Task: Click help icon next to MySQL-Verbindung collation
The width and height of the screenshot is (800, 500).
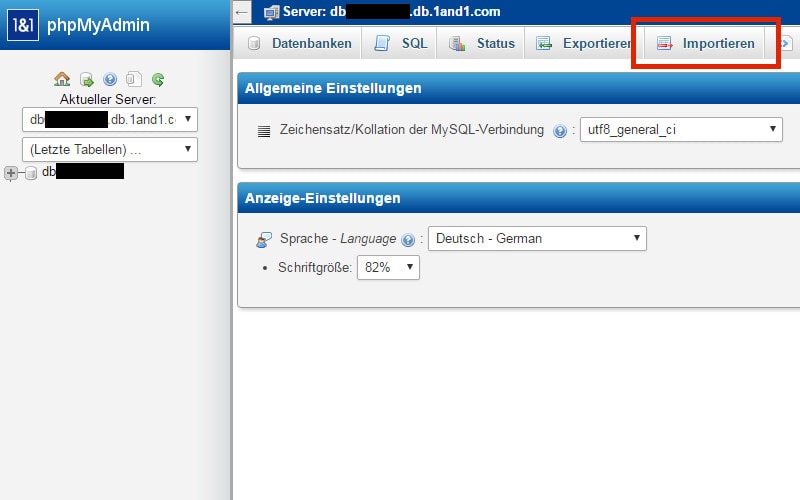Action: [x=560, y=131]
